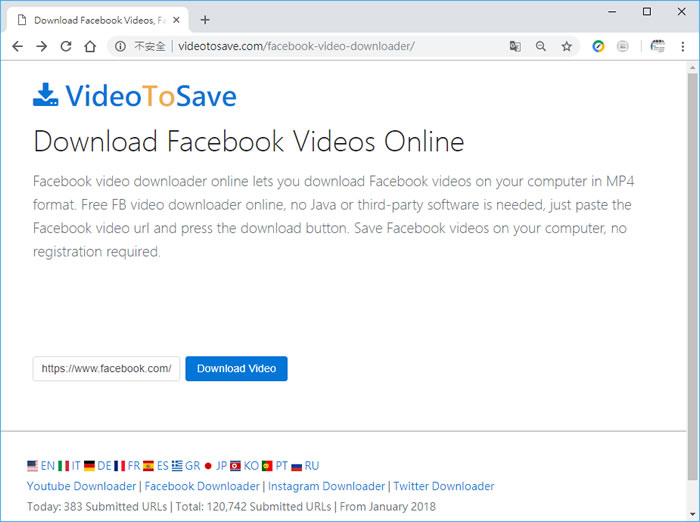Reload the current page
This screenshot has height=522, width=700.
click(66, 46)
